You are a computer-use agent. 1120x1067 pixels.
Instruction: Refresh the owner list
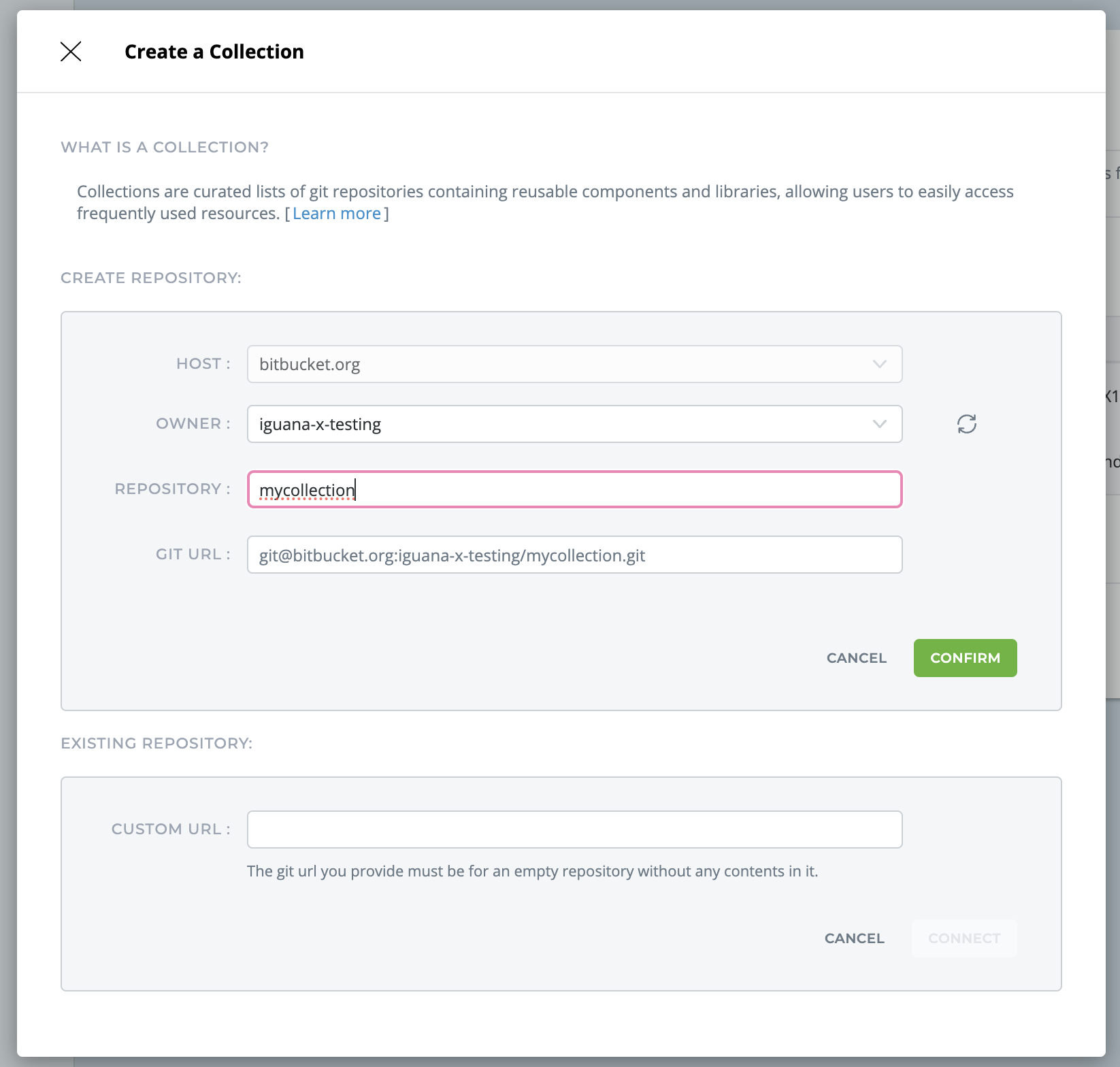tap(966, 424)
